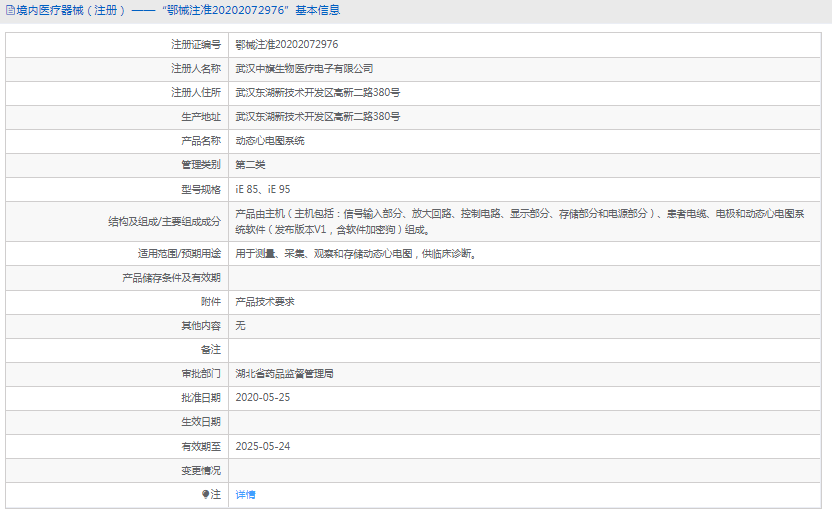
Task: Click model specification iE 85、iE 95
Action: 263,189
